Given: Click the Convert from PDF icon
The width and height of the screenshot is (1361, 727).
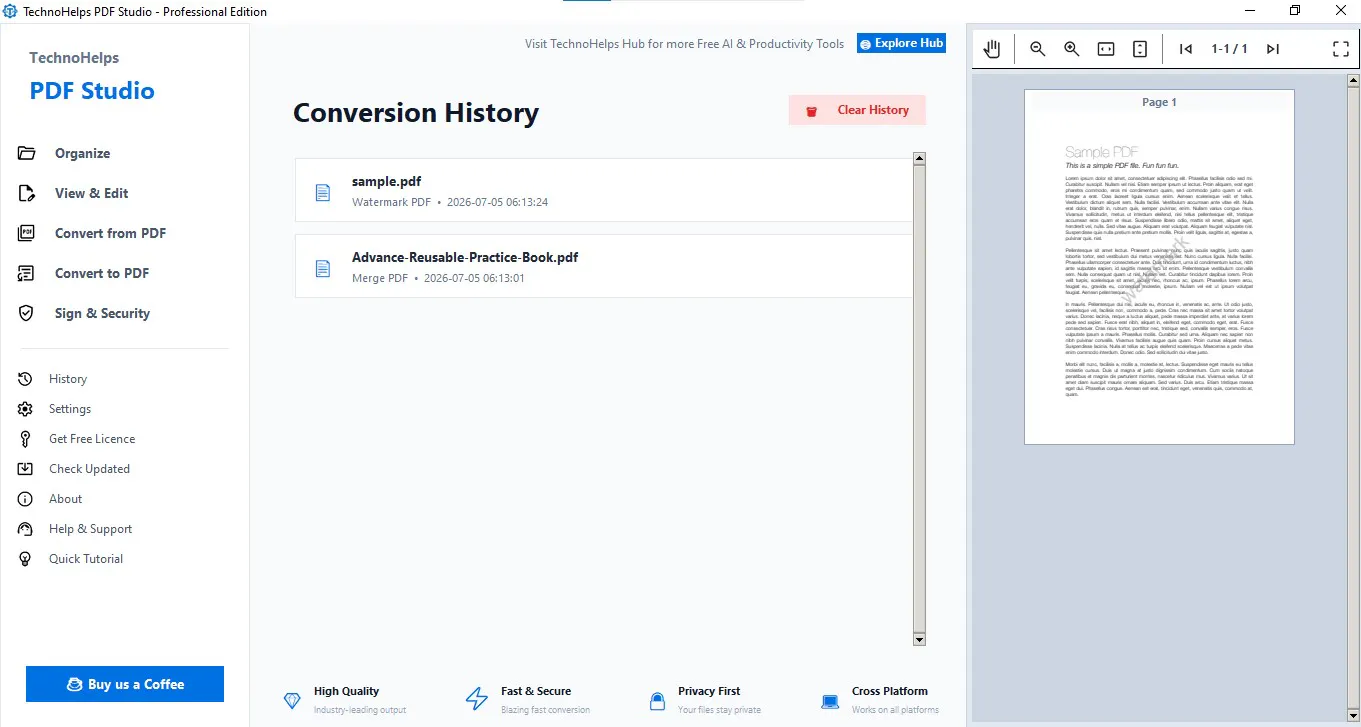Looking at the screenshot, I should coord(27,233).
